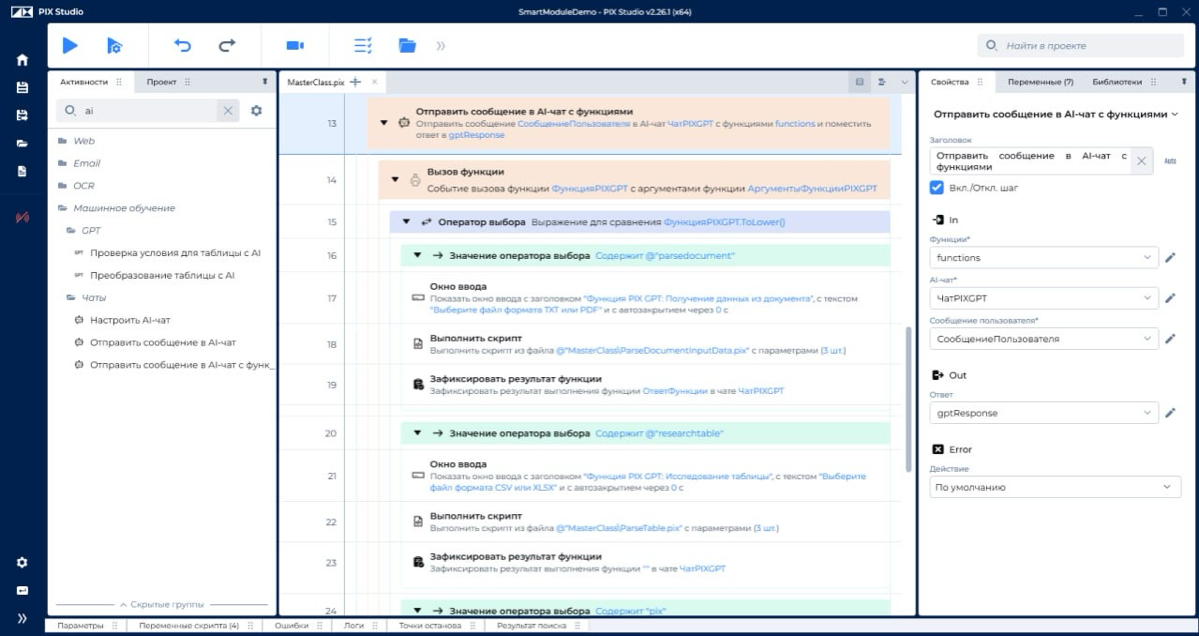1199x636 pixels.
Task: Expand the left sidebar with double-arrow
Action: click(22, 618)
